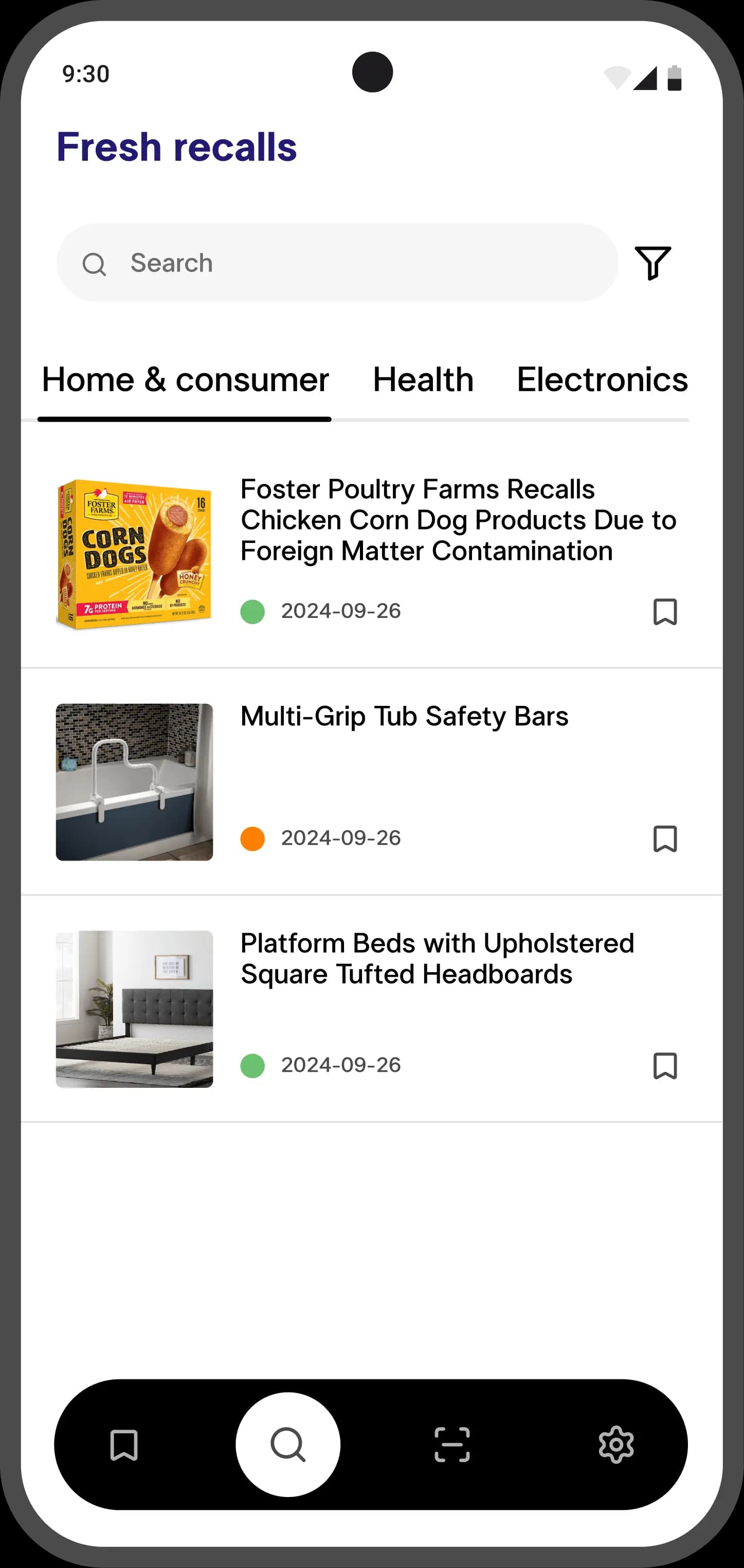Click the orange status dot on Tub Bars
Image resolution: width=744 pixels, height=1568 pixels.
click(x=252, y=839)
